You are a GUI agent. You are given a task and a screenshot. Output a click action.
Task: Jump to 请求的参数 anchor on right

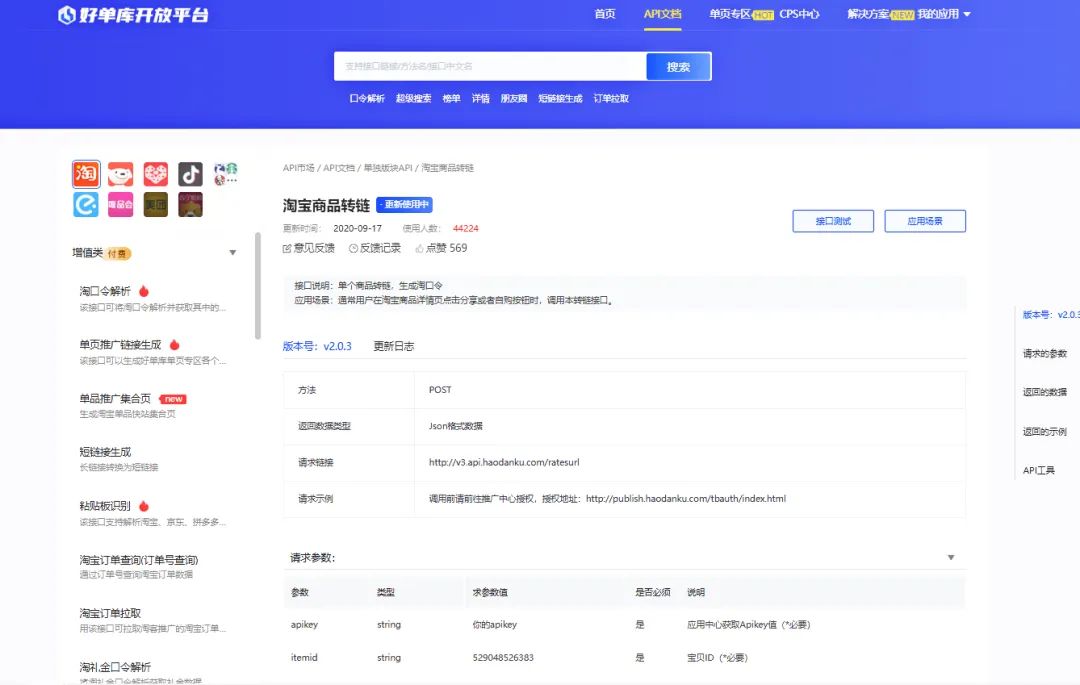click(x=1044, y=354)
